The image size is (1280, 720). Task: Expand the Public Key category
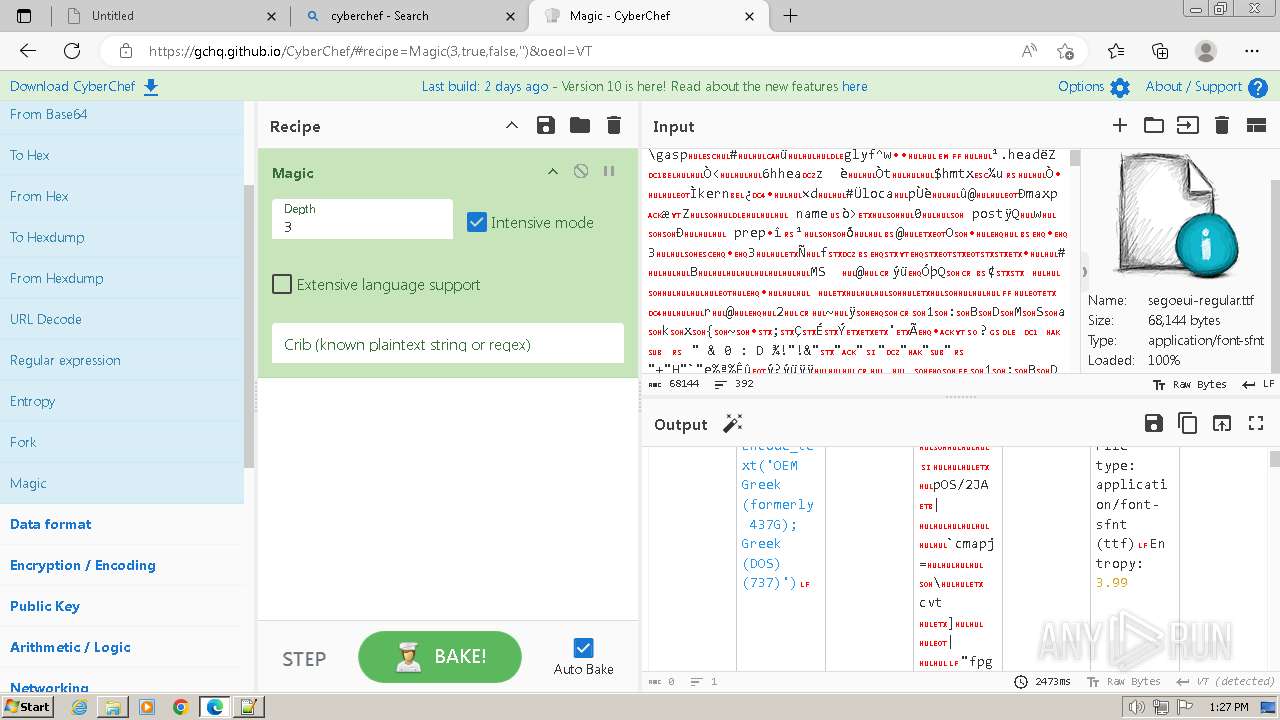click(122, 606)
